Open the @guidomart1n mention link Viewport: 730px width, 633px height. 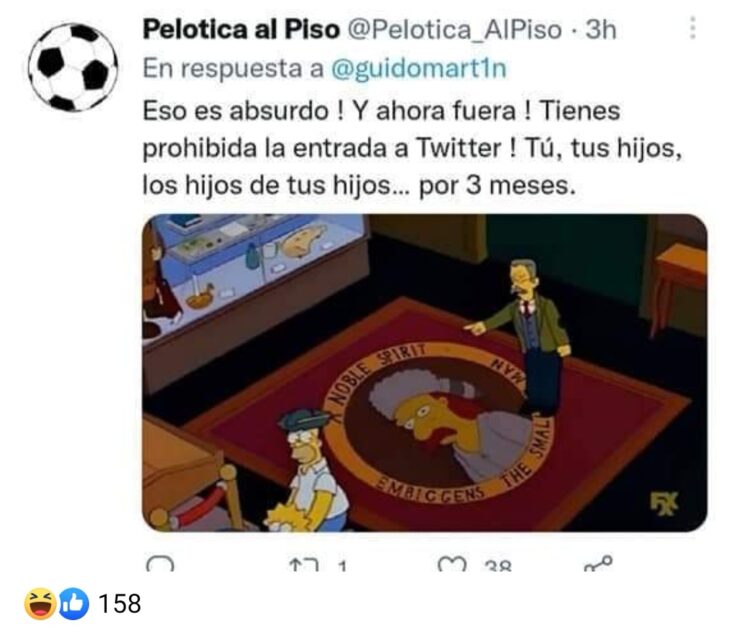point(419,68)
